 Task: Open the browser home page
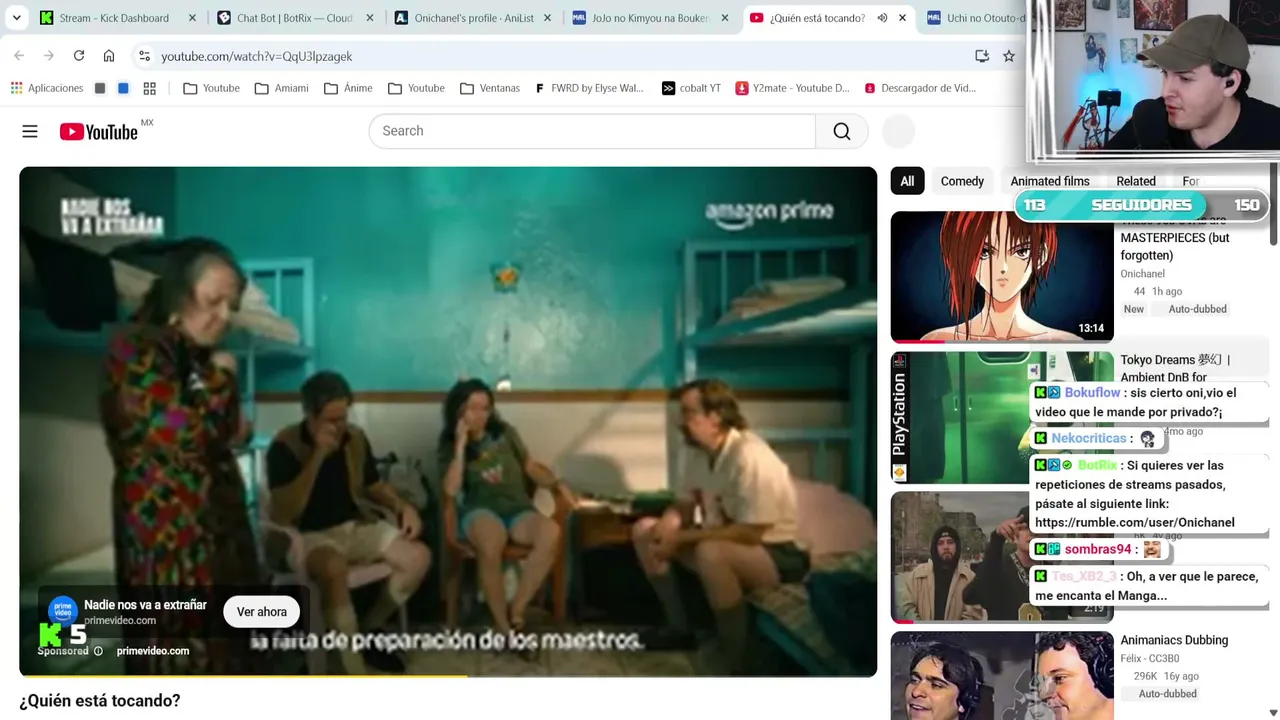point(109,56)
